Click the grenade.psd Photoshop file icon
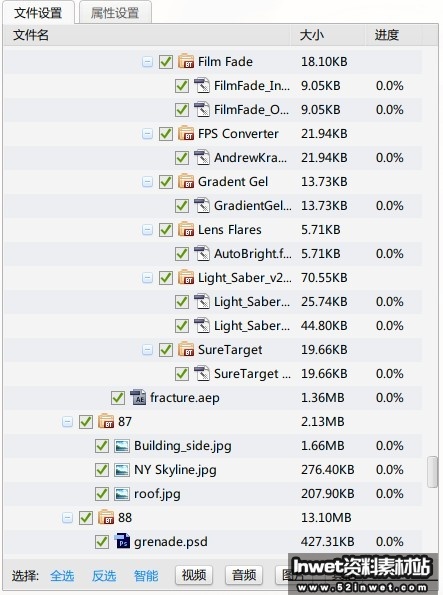Screen dimensions: 443x595 (122, 541)
